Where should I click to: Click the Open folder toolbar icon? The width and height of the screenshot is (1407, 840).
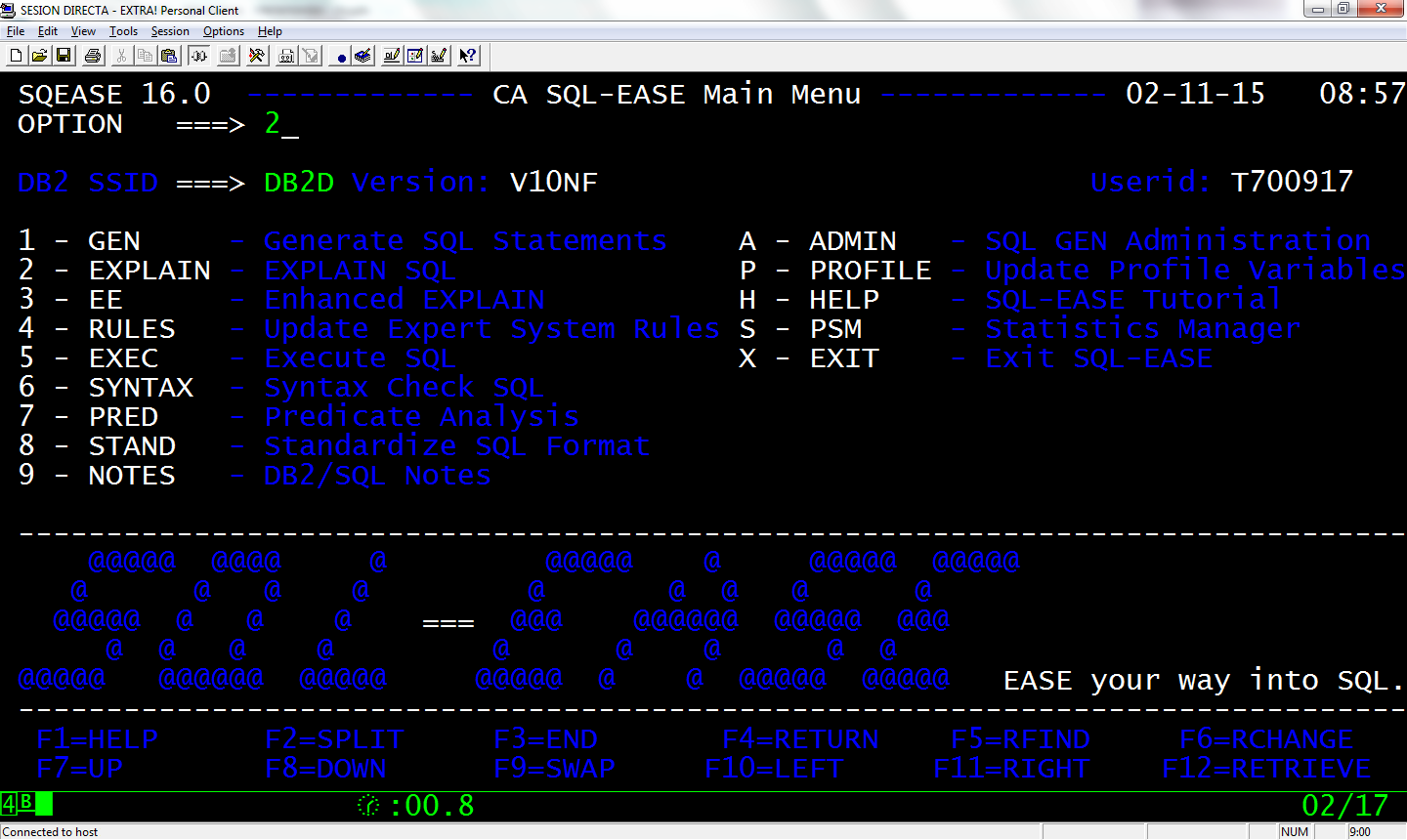[x=39, y=56]
